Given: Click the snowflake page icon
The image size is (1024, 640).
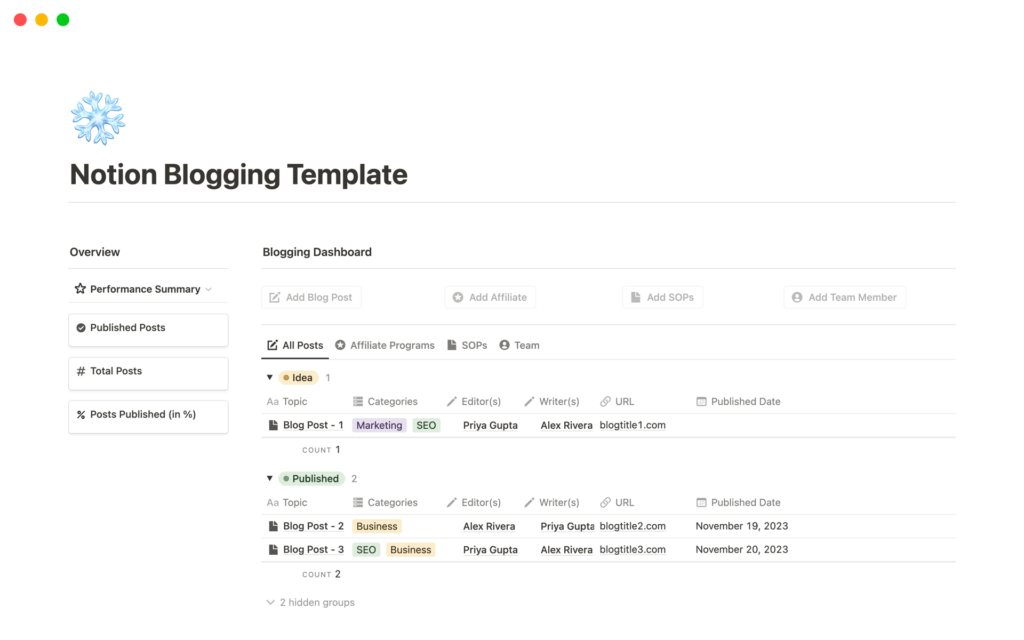Looking at the screenshot, I should 97,117.
